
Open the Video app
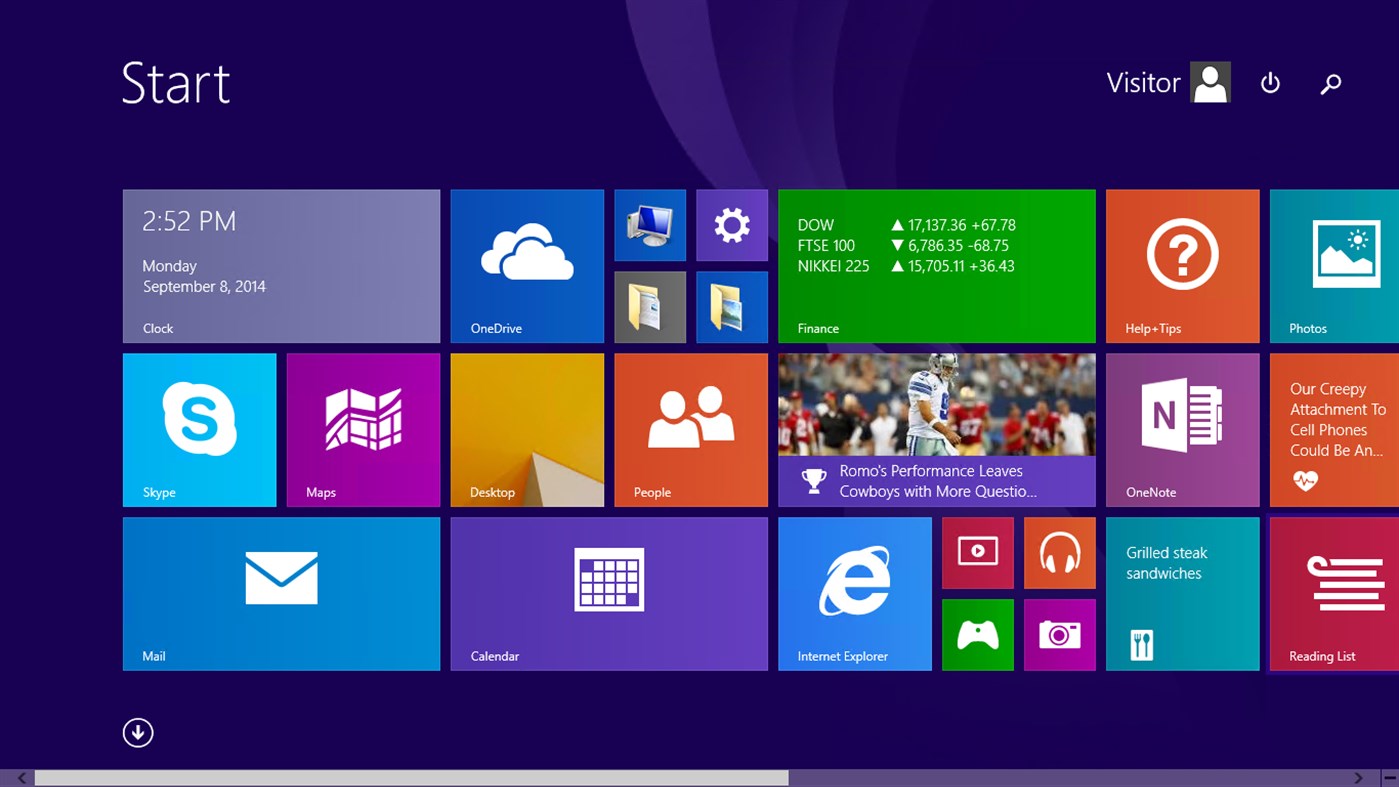(x=977, y=552)
